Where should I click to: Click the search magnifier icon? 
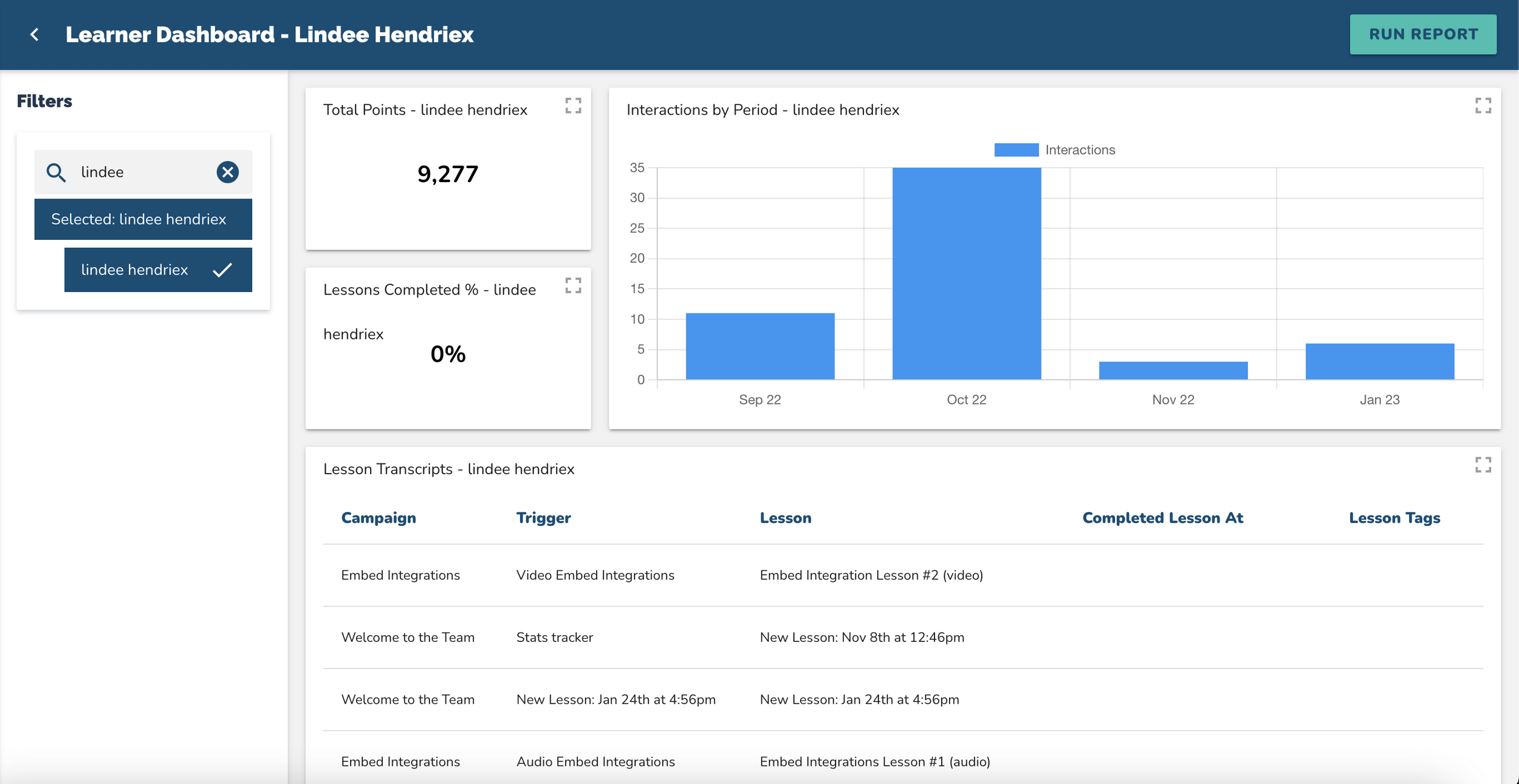(x=56, y=172)
